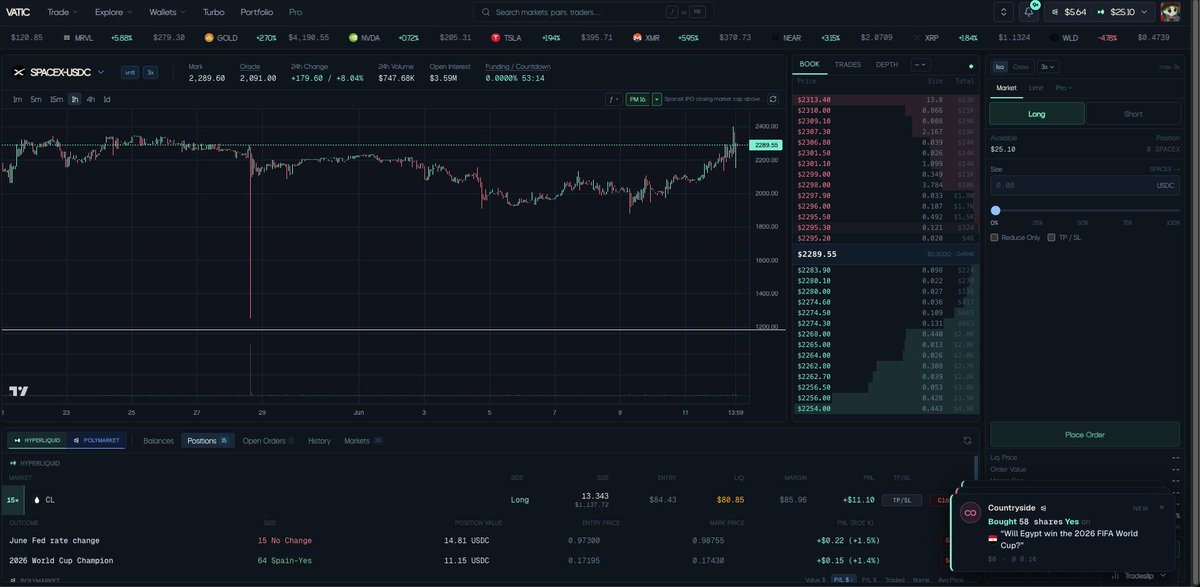The width and height of the screenshot is (1200, 587).
Task: Click the Place Order button
Action: 1085,434
